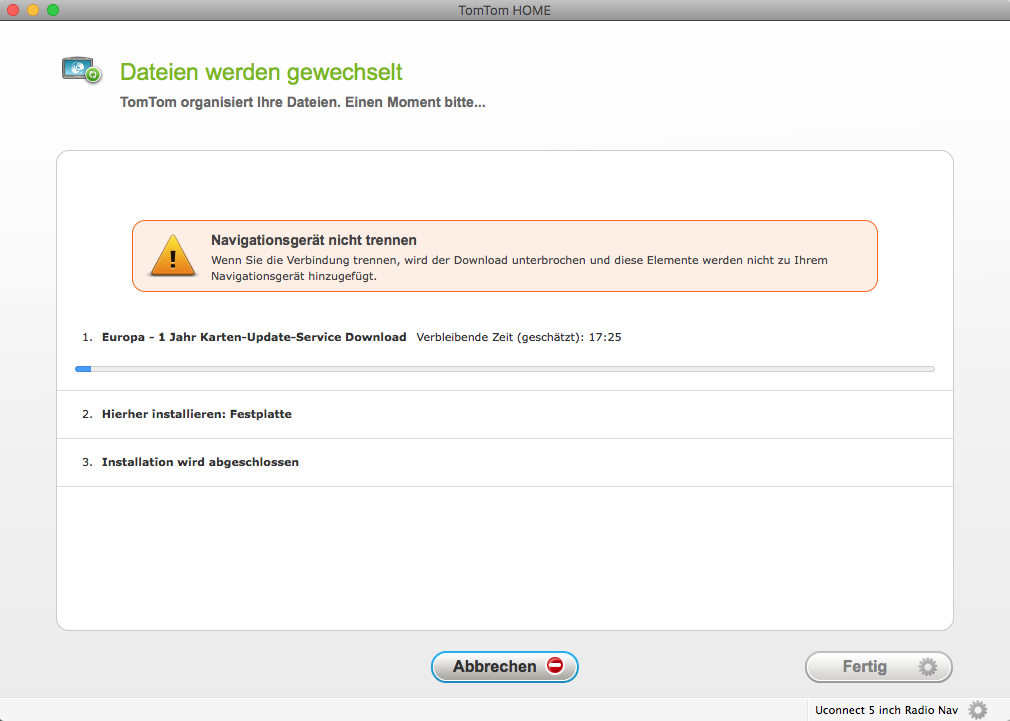Click the Abbrechen button
This screenshot has width=1010, height=721.
(504, 666)
